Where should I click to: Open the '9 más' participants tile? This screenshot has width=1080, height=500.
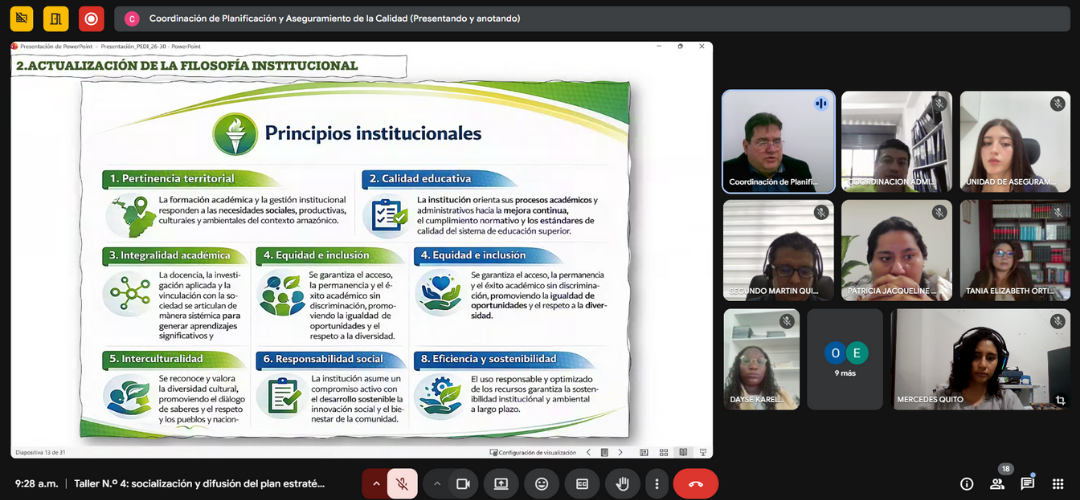(x=845, y=359)
